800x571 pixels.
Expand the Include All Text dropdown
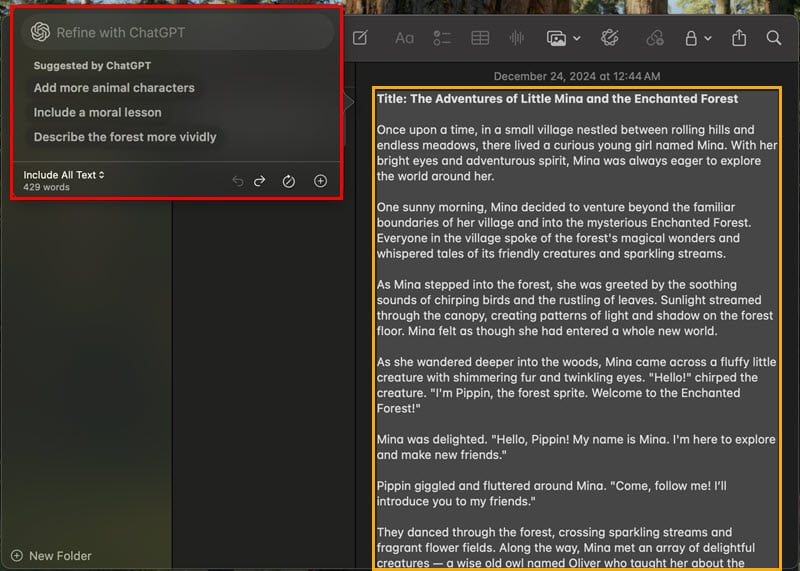pyautogui.click(x=64, y=175)
